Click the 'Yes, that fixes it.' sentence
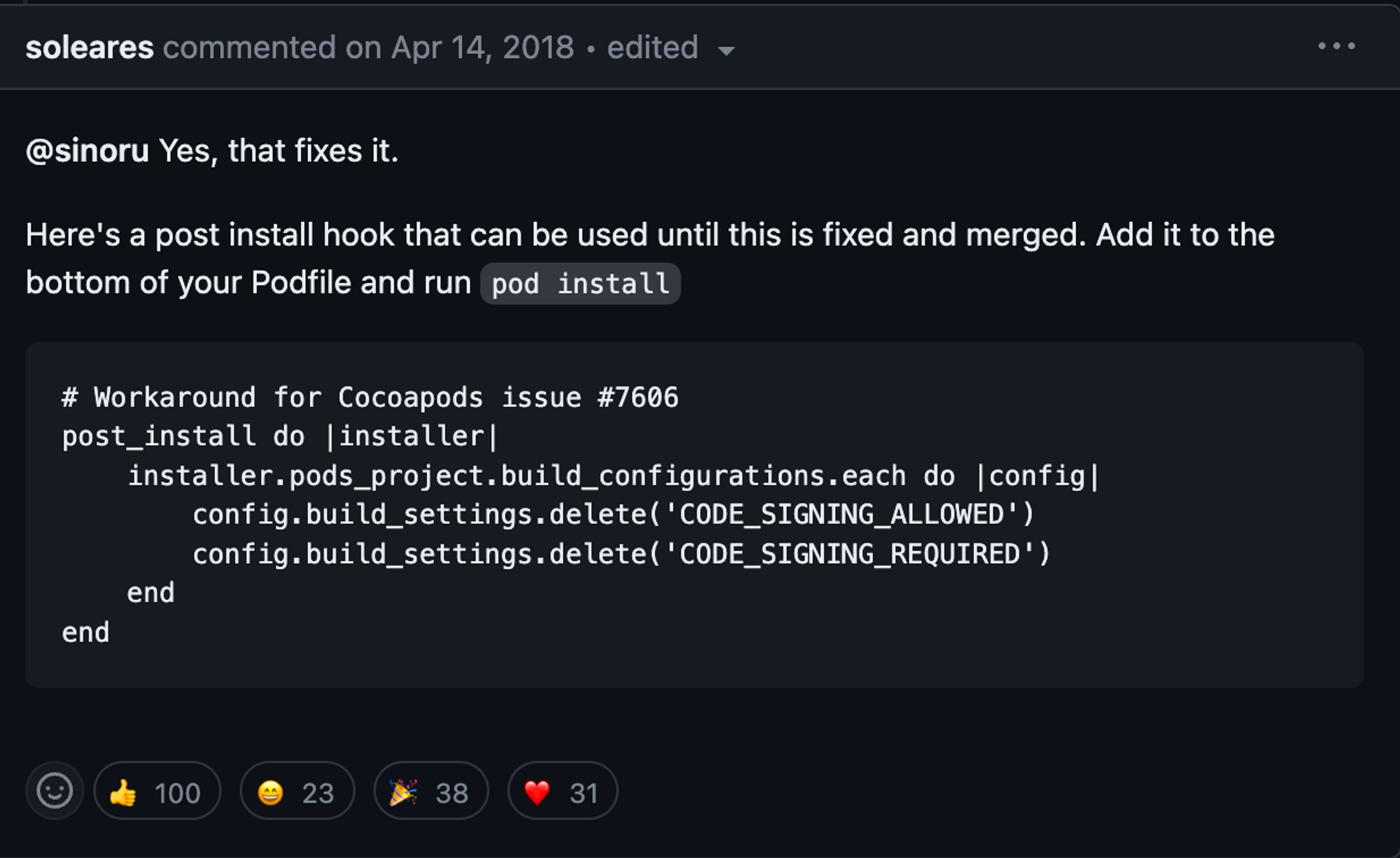Screen dimensions: 1400x858 pyautogui.click(x=279, y=151)
